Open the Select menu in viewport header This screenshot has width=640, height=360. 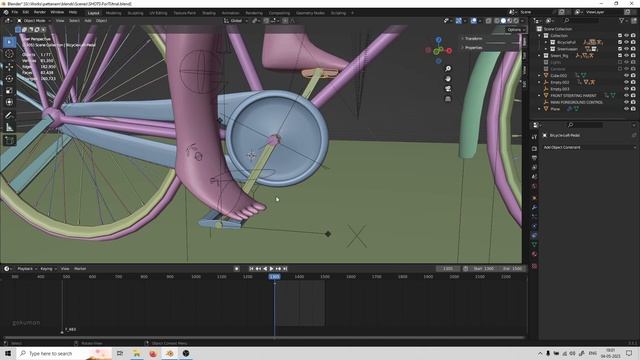pyautogui.click(x=74, y=20)
